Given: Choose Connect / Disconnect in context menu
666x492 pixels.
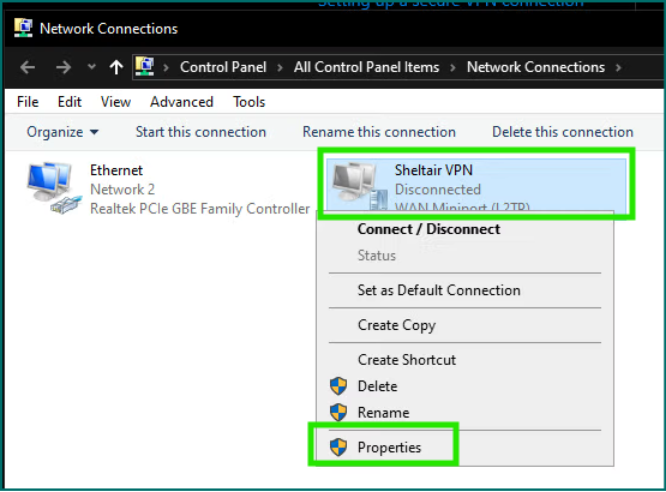Looking at the screenshot, I should click(428, 229).
